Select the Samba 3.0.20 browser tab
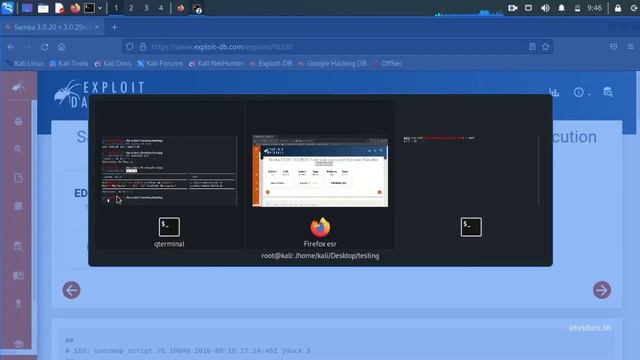This screenshot has width=640, height=360. (x=51, y=27)
